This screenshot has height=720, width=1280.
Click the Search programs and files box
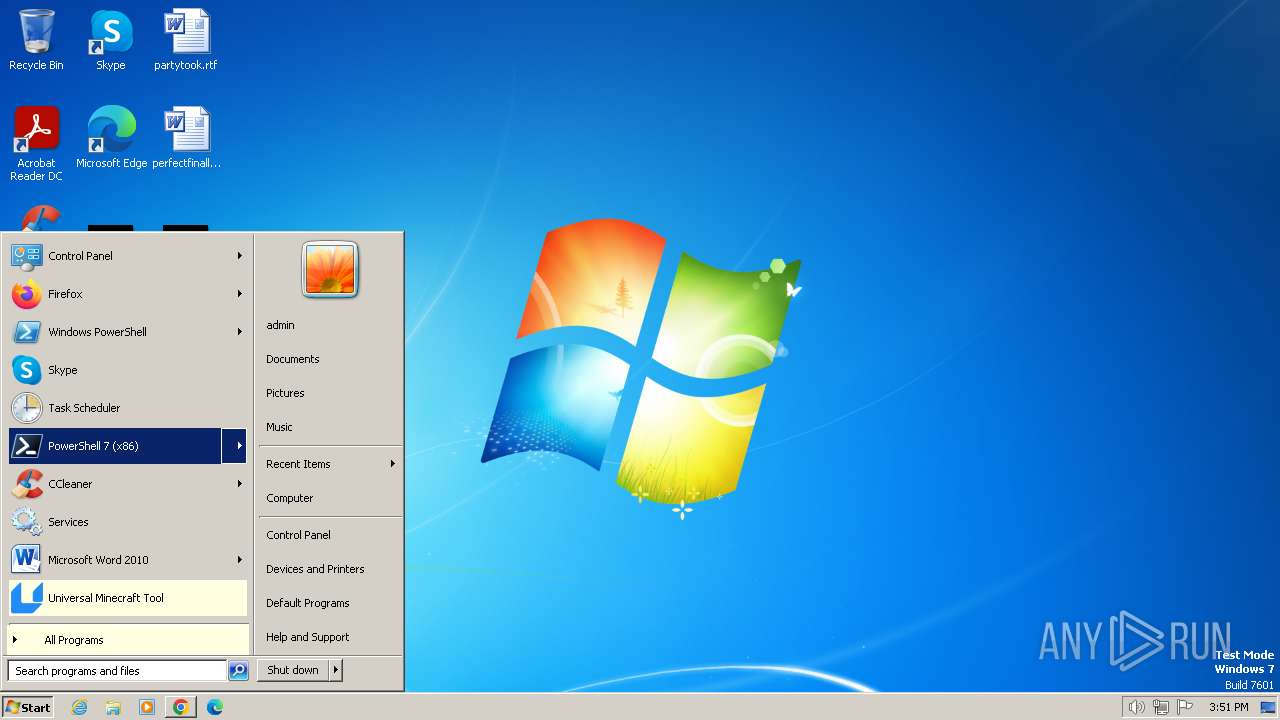117,671
